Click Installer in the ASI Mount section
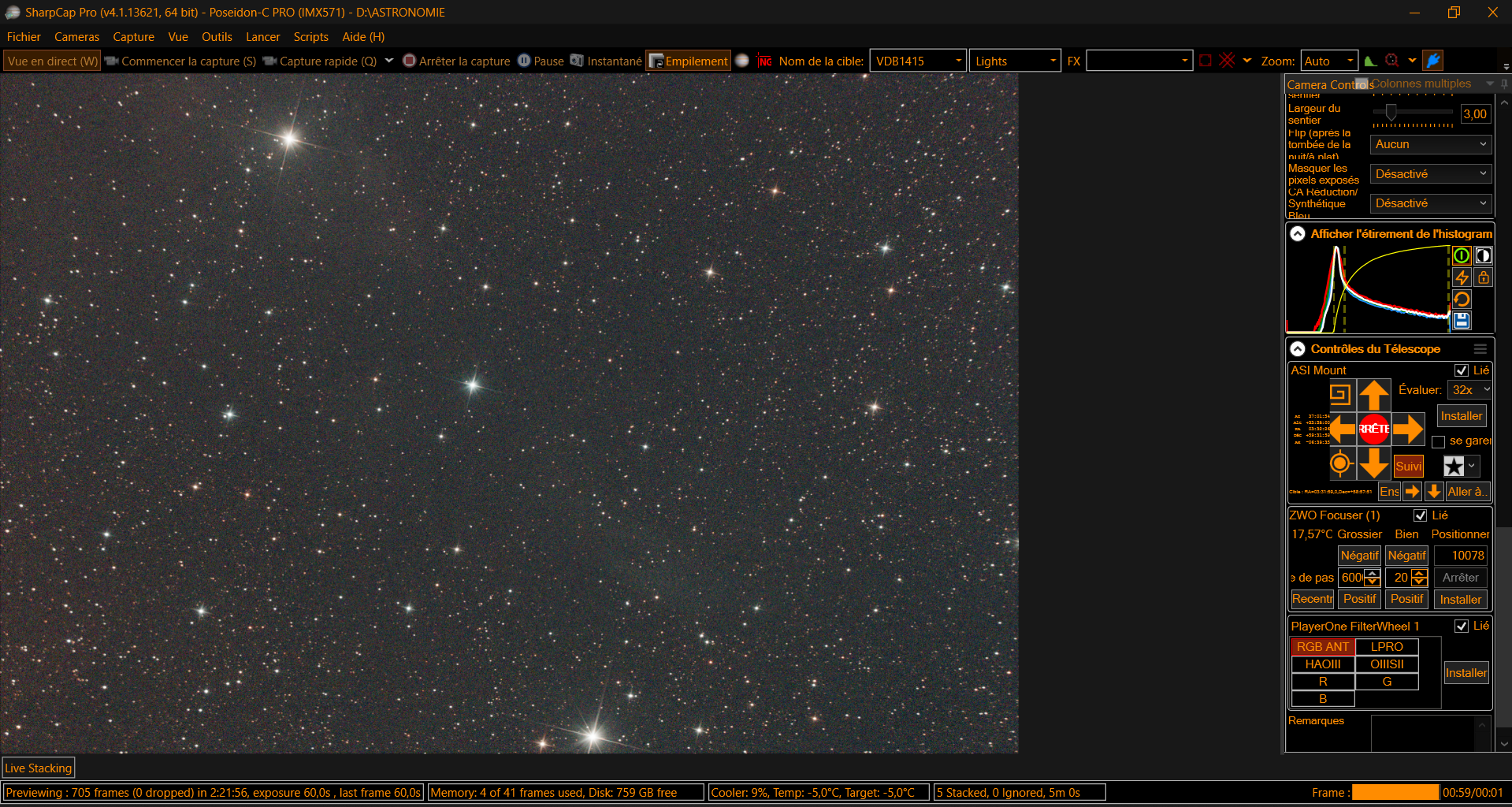 [1462, 416]
